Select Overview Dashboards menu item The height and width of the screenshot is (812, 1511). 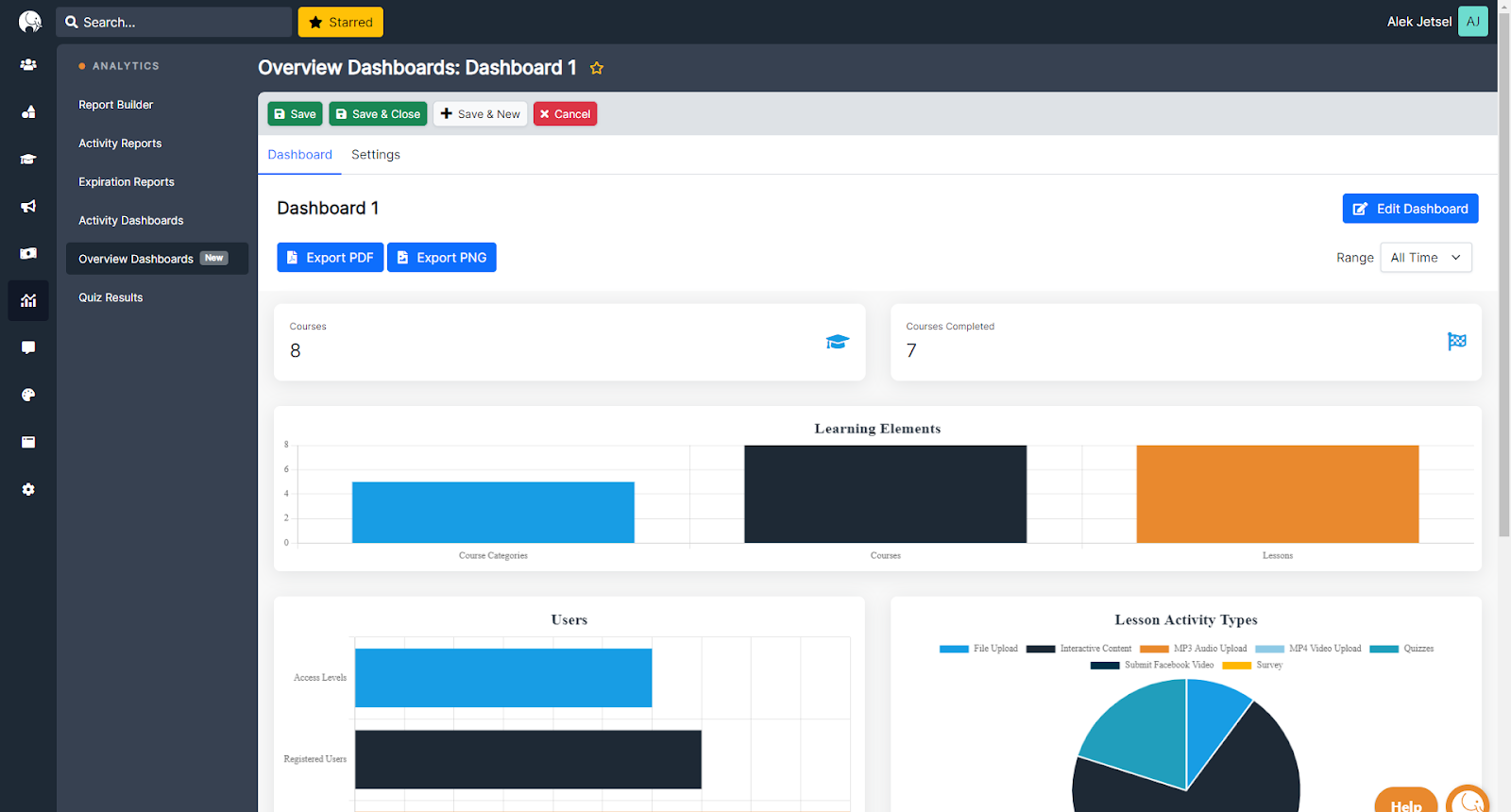click(157, 259)
